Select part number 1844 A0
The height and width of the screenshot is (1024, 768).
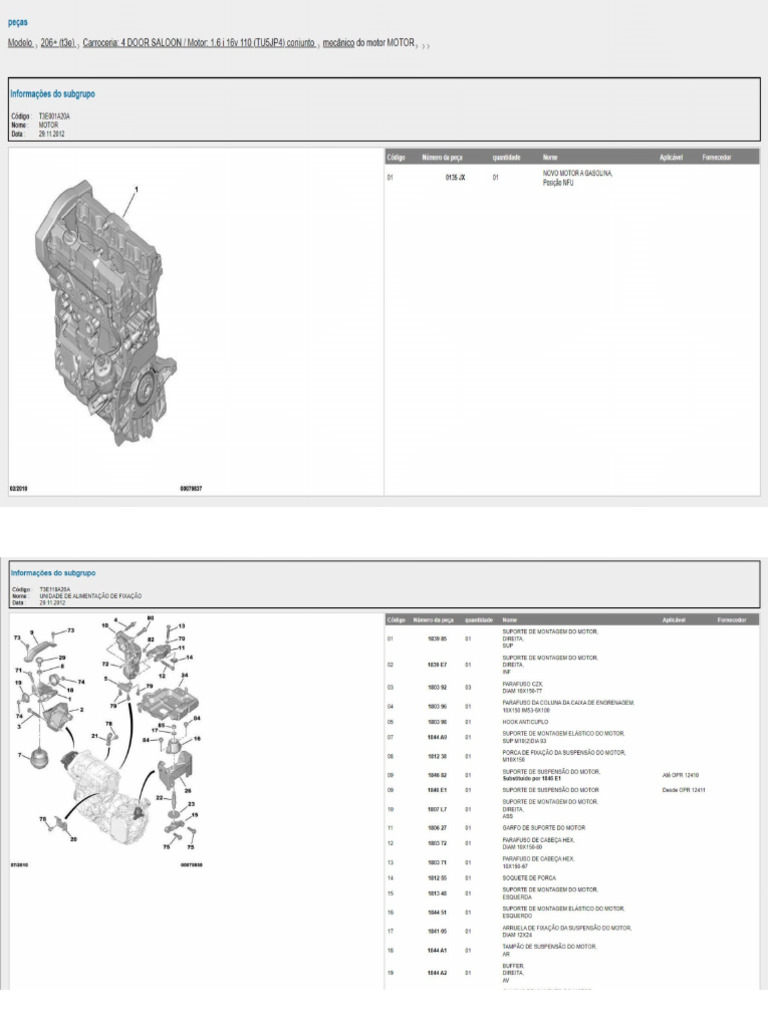(437, 737)
